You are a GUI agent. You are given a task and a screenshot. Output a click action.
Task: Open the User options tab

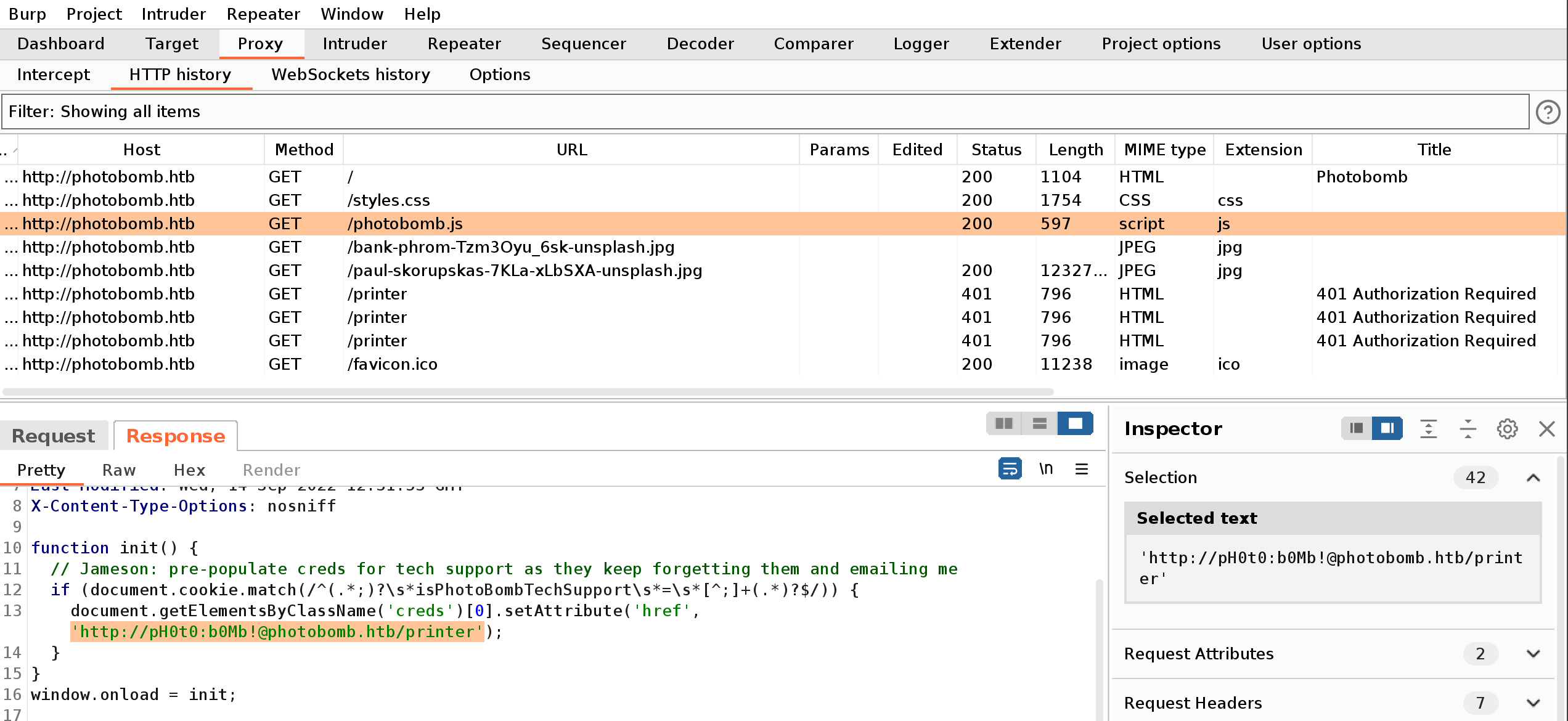pos(1312,44)
